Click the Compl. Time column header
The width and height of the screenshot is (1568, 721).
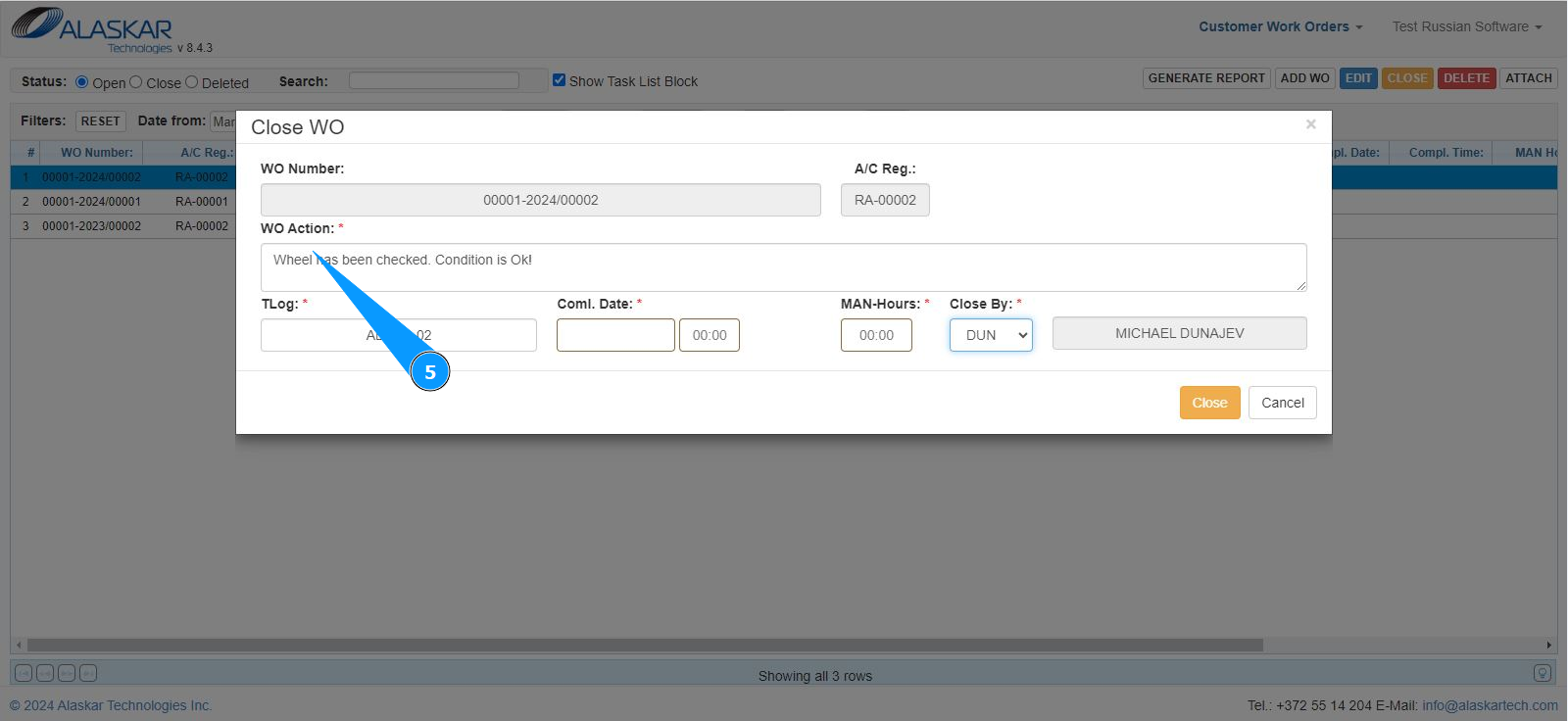click(x=1445, y=153)
